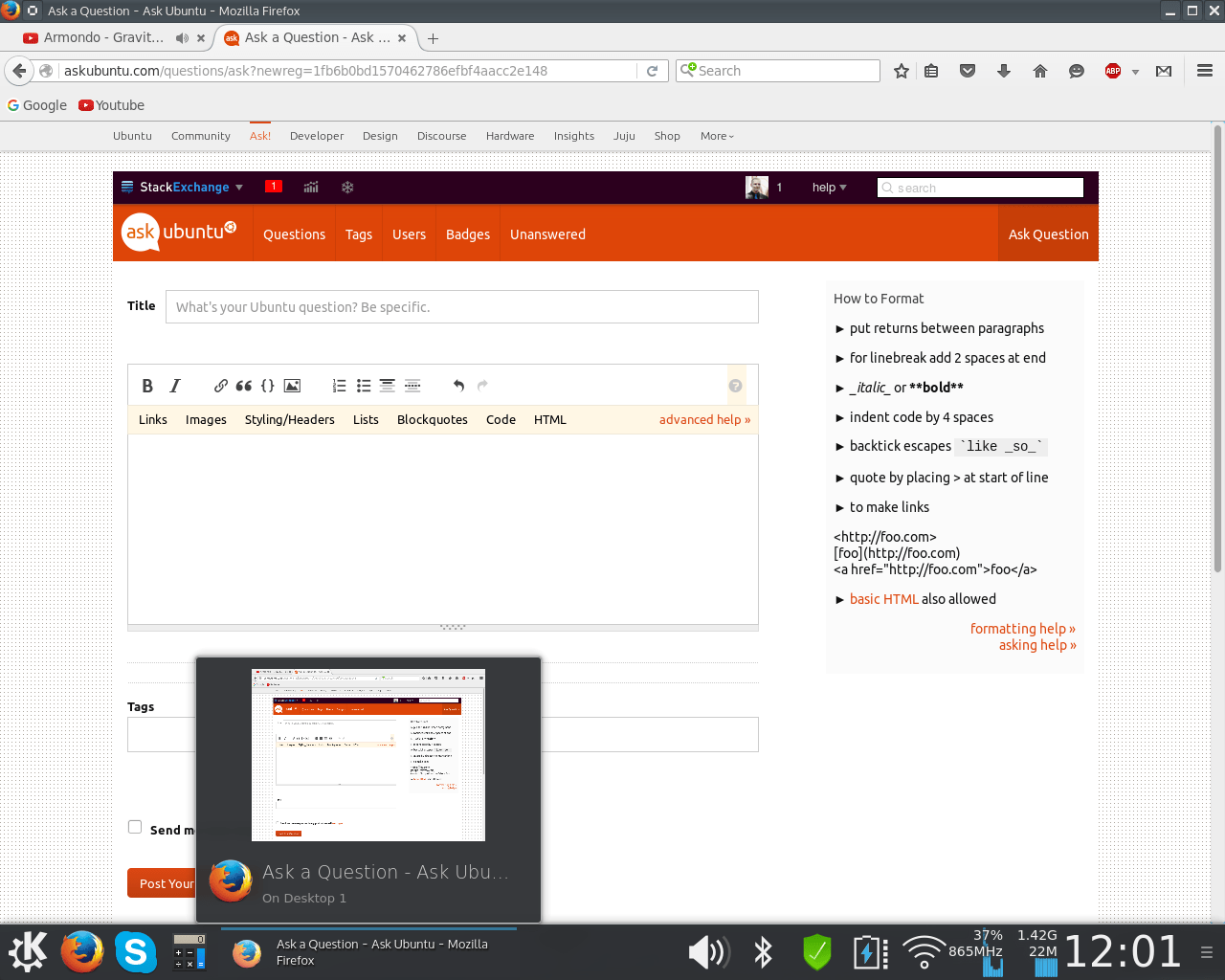Click inside the question Title field
This screenshot has height=980, width=1225.
(462, 306)
